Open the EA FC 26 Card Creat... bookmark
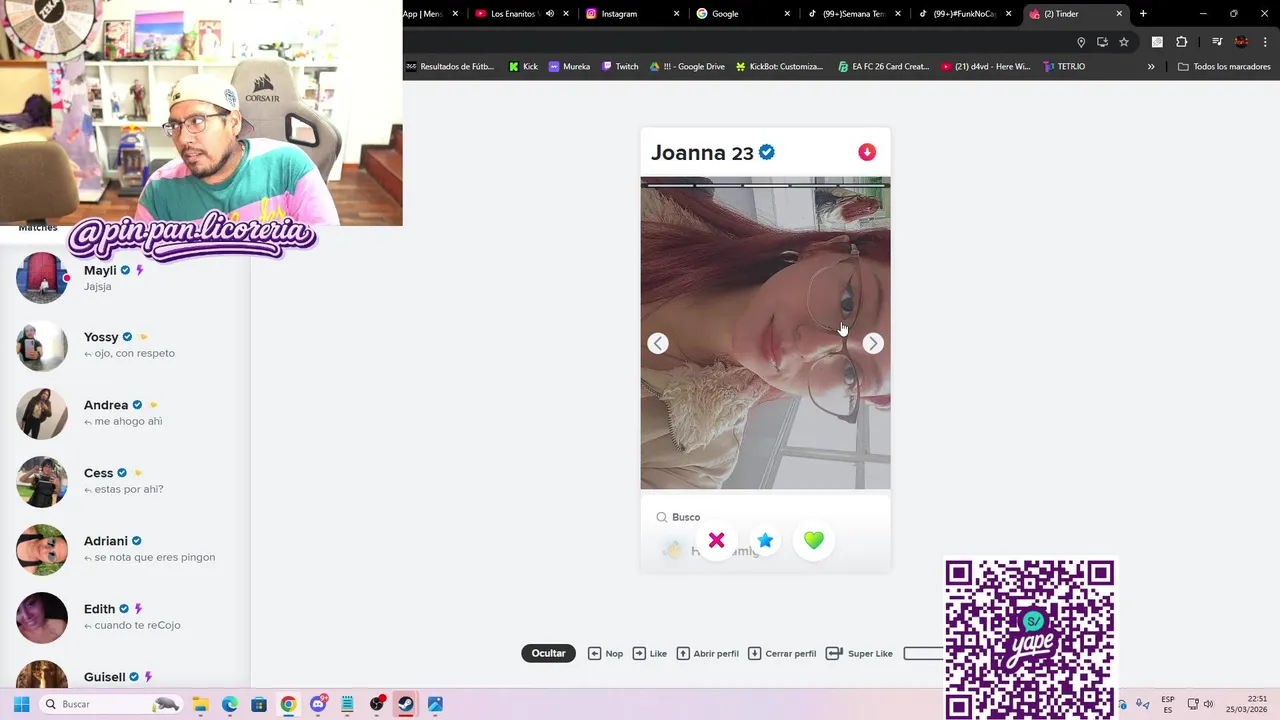The width and height of the screenshot is (1280, 720). (884, 67)
